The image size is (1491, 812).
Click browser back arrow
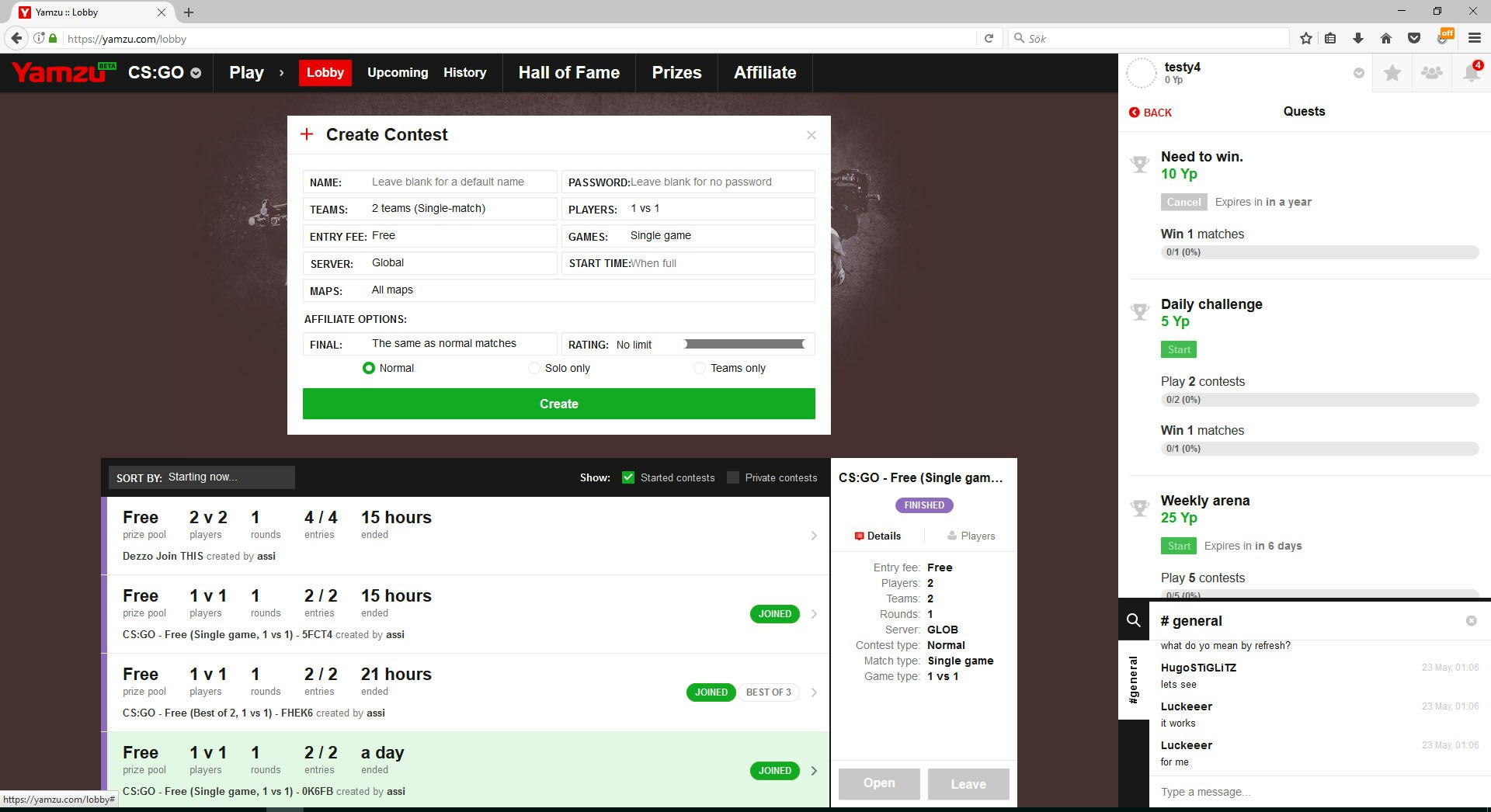pyautogui.click(x=16, y=38)
